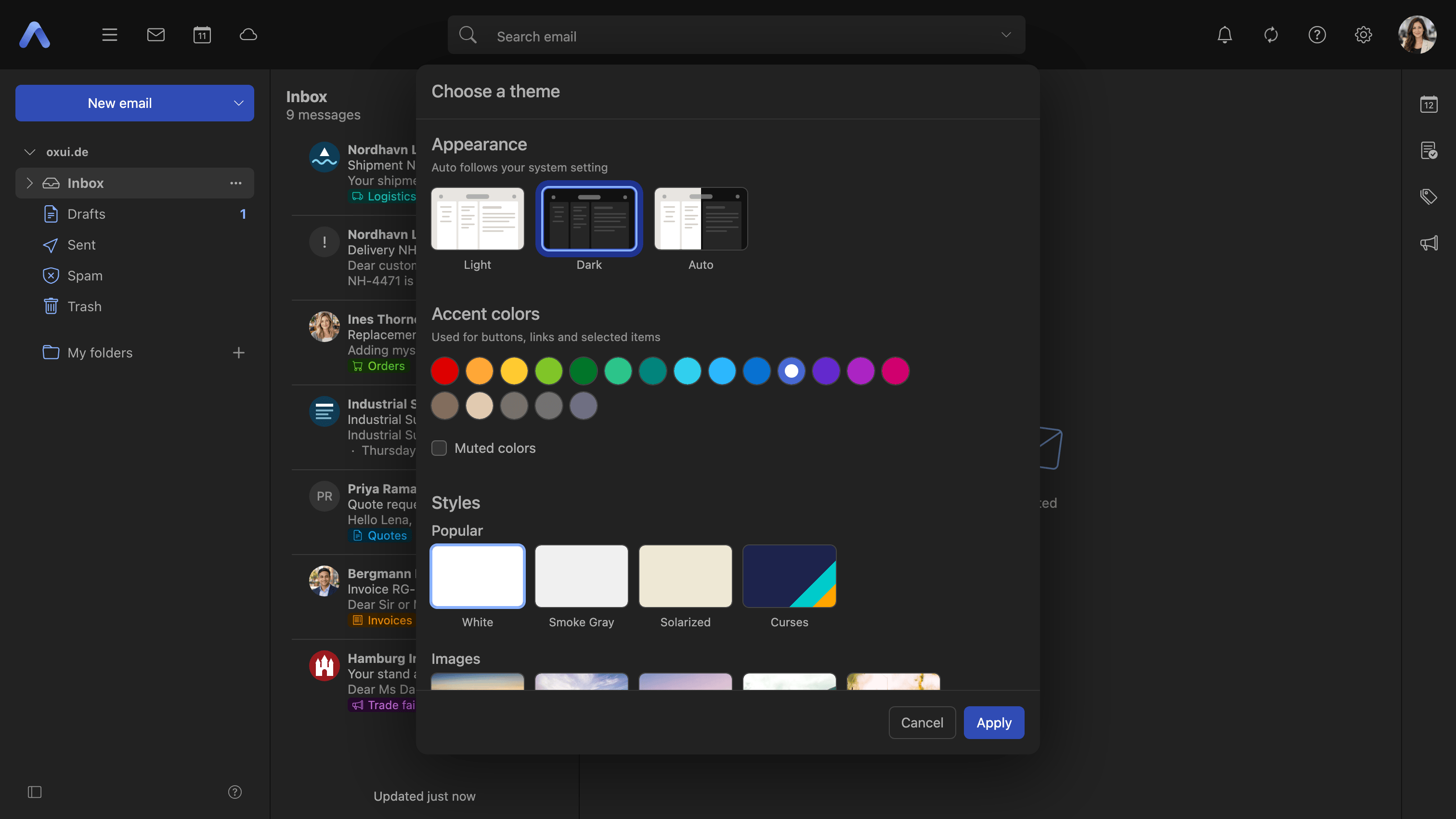Open the Mail app icon
1456x819 pixels.
[156, 35]
